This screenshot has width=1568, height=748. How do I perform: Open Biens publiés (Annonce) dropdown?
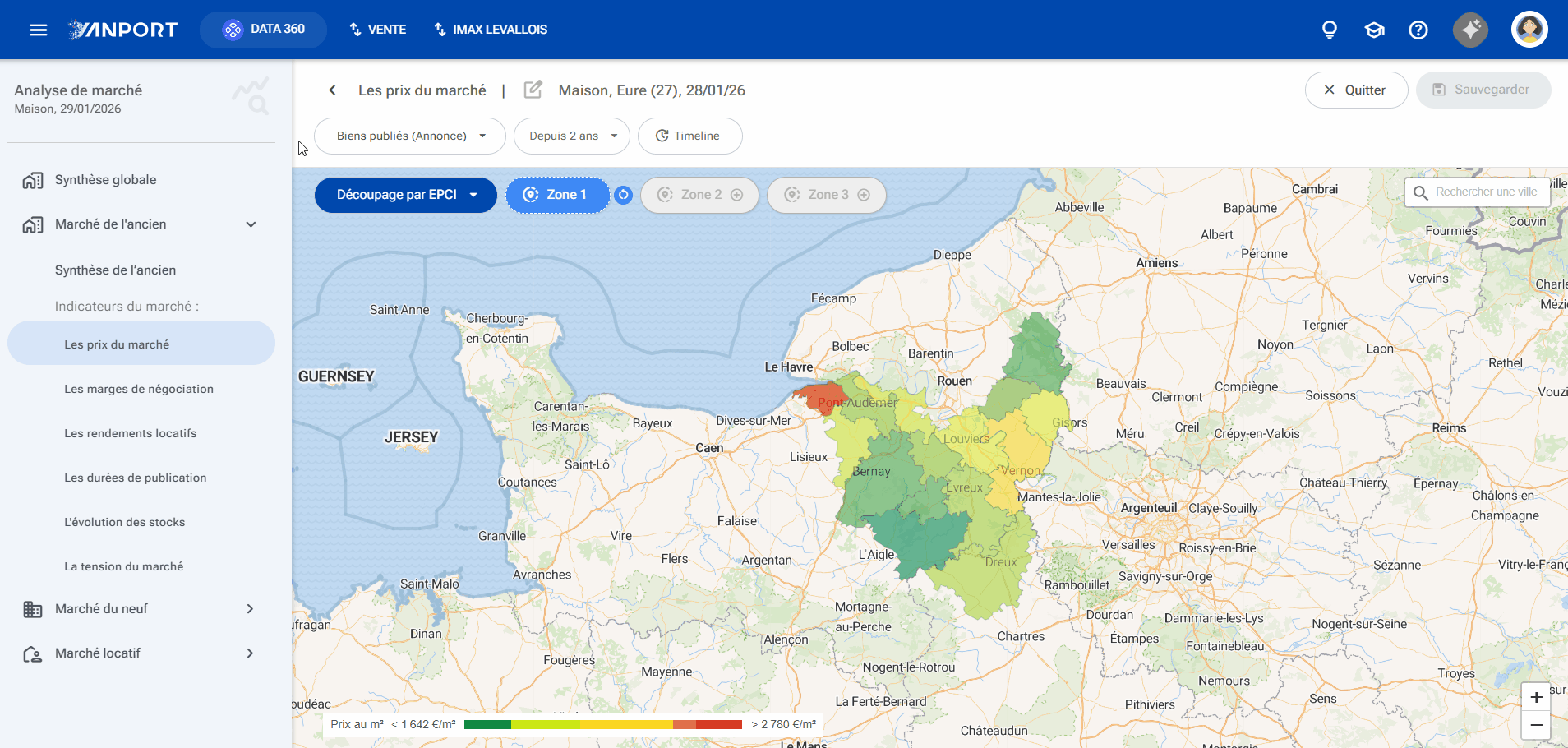coord(409,136)
